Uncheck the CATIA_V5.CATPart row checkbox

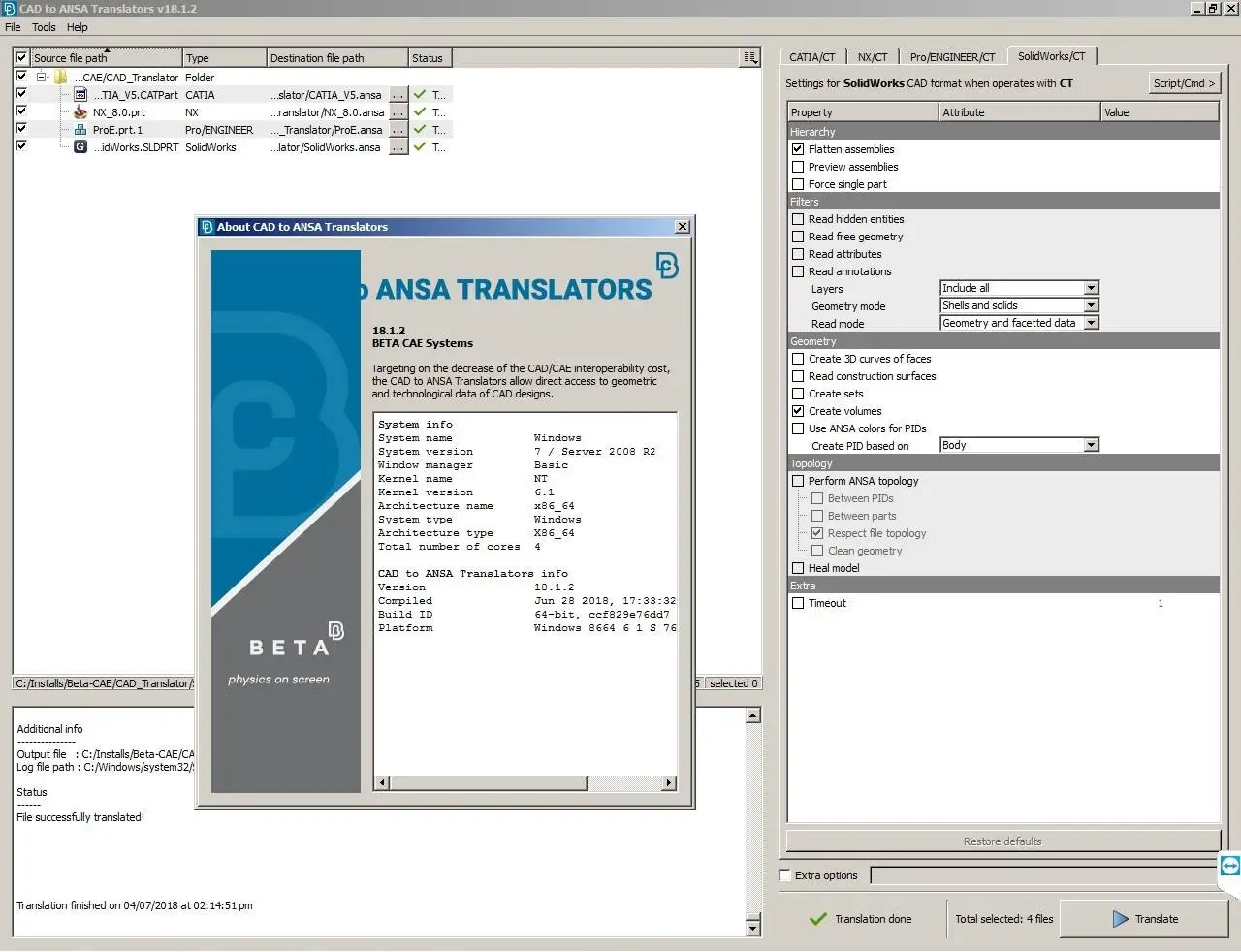tap(21, 95)
